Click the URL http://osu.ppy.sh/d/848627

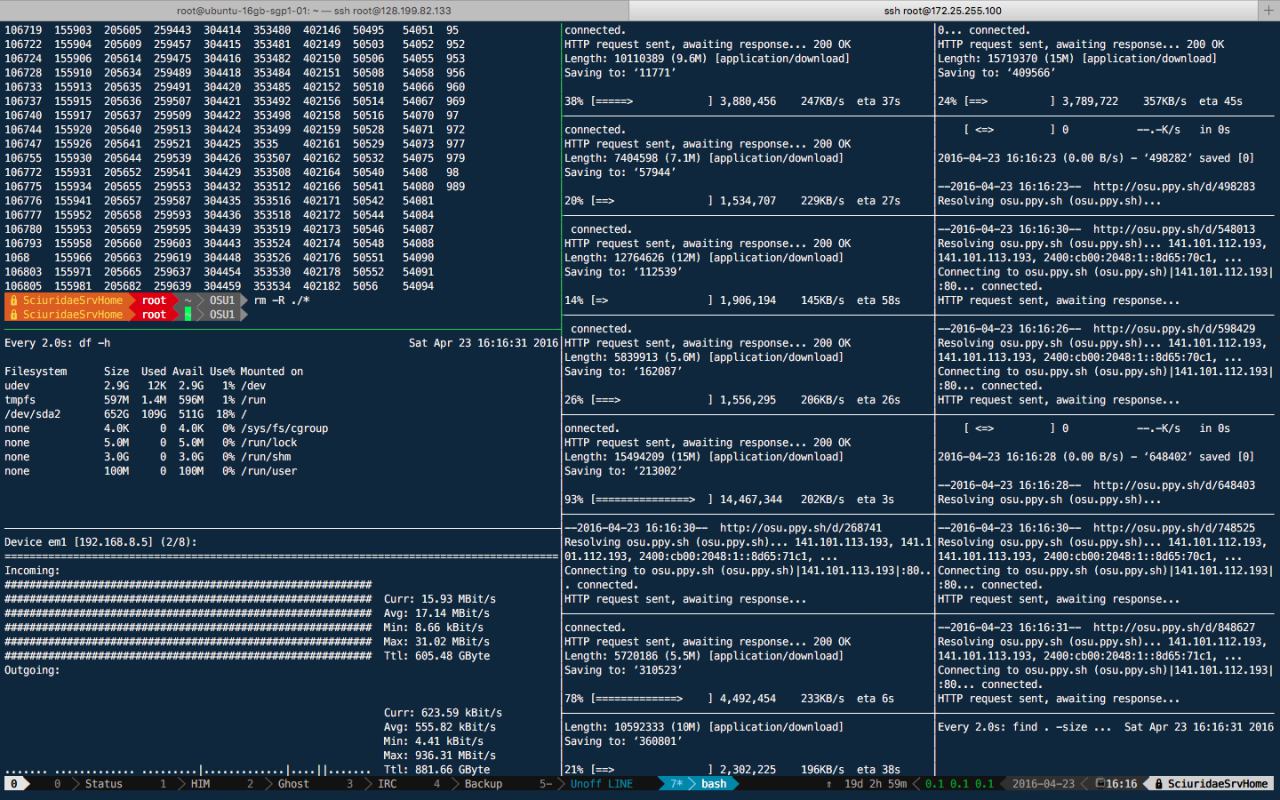(1174, 628)
